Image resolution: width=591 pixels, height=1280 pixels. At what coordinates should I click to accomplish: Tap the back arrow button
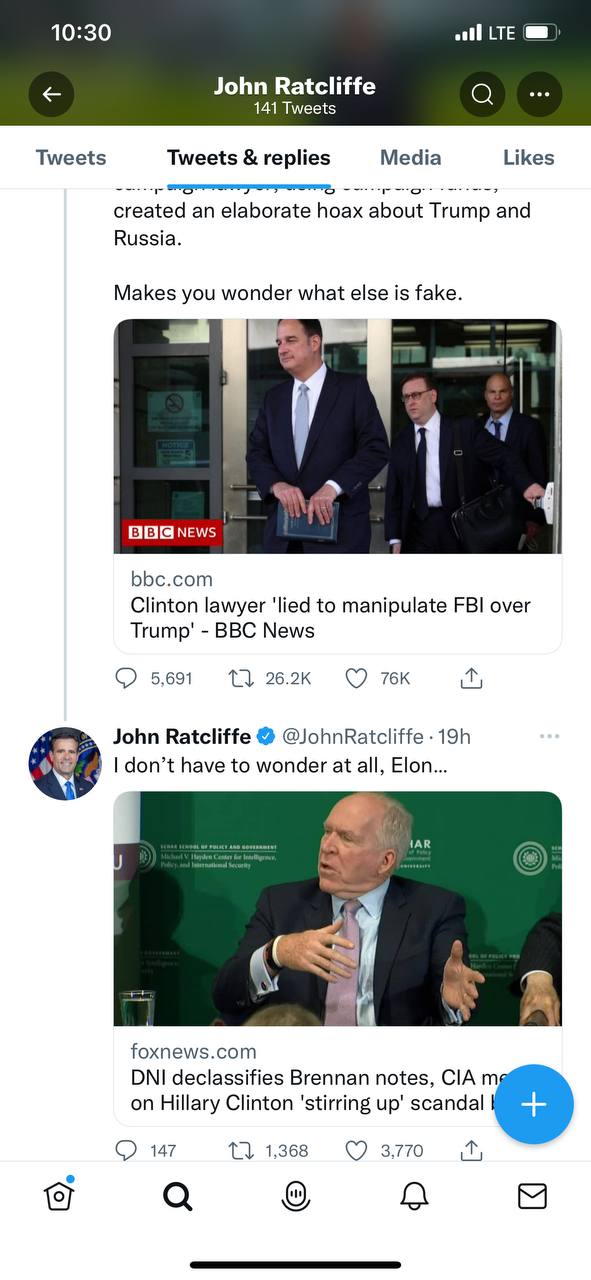pos(52,95)
